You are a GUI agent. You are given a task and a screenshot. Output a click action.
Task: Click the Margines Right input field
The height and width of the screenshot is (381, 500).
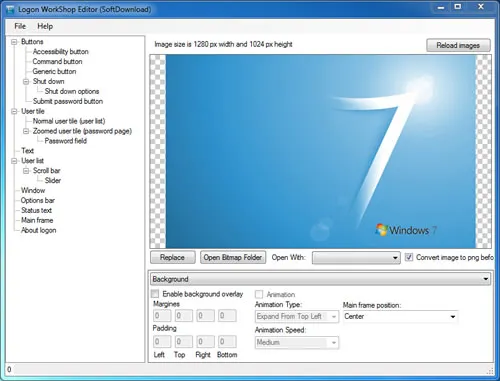[x=205, y=315]
